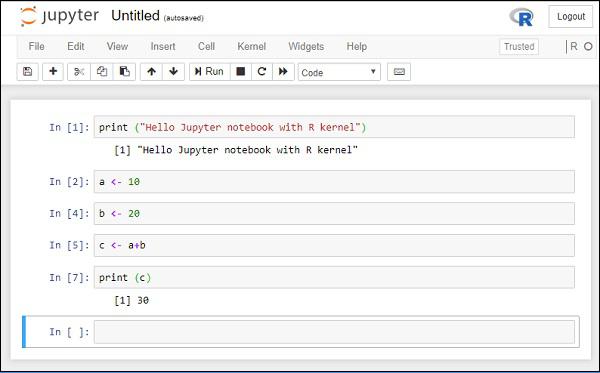
Task: Click the In [2]: prompt
Action: point(69,182)
